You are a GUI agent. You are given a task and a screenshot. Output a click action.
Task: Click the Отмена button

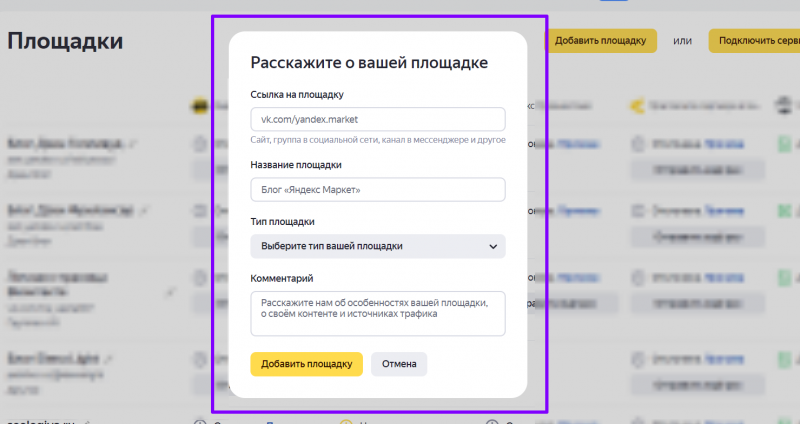(399, 364)
